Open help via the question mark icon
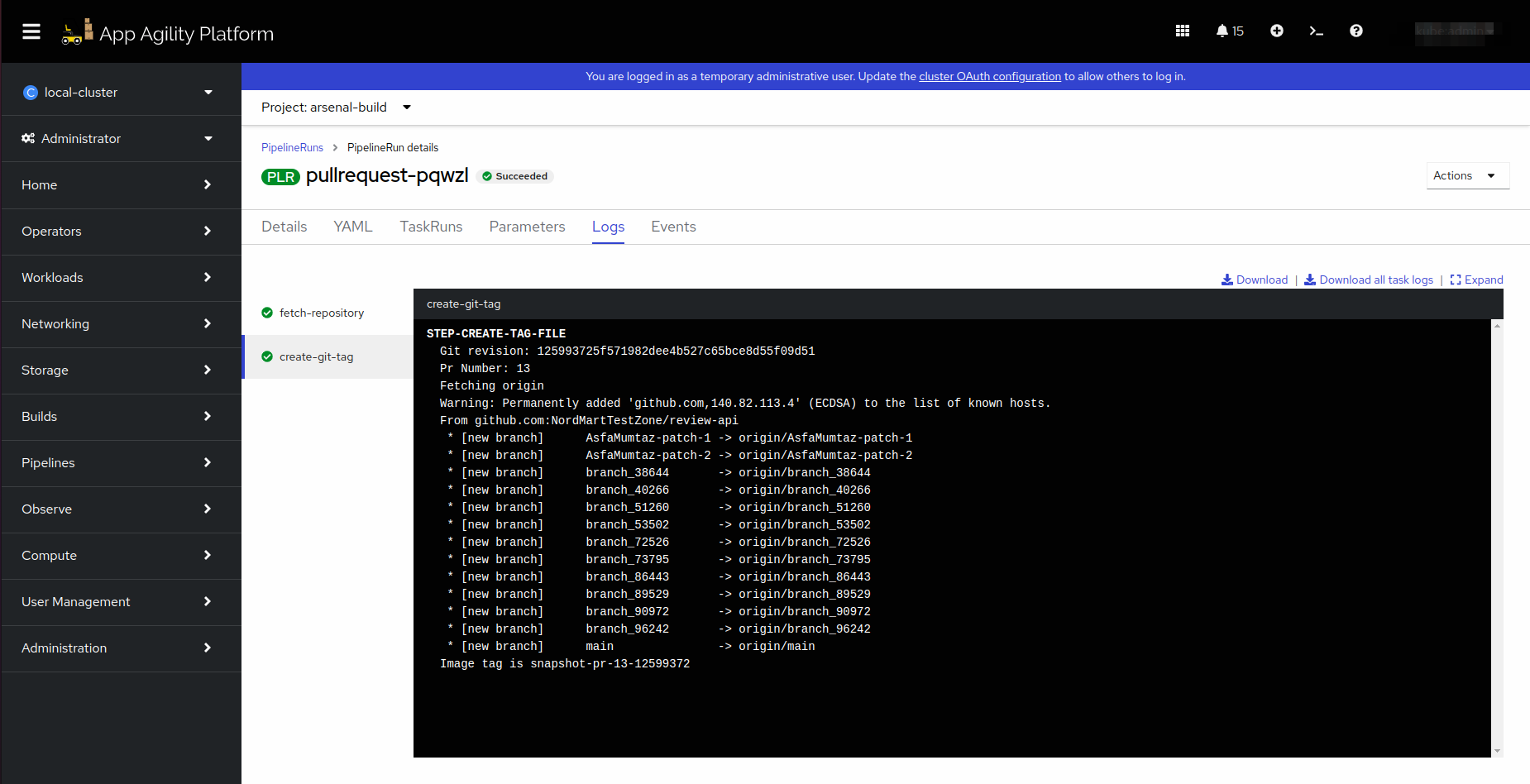Image resolution: width=1530 pixels, height=784 pixels. coord(1355,31)
